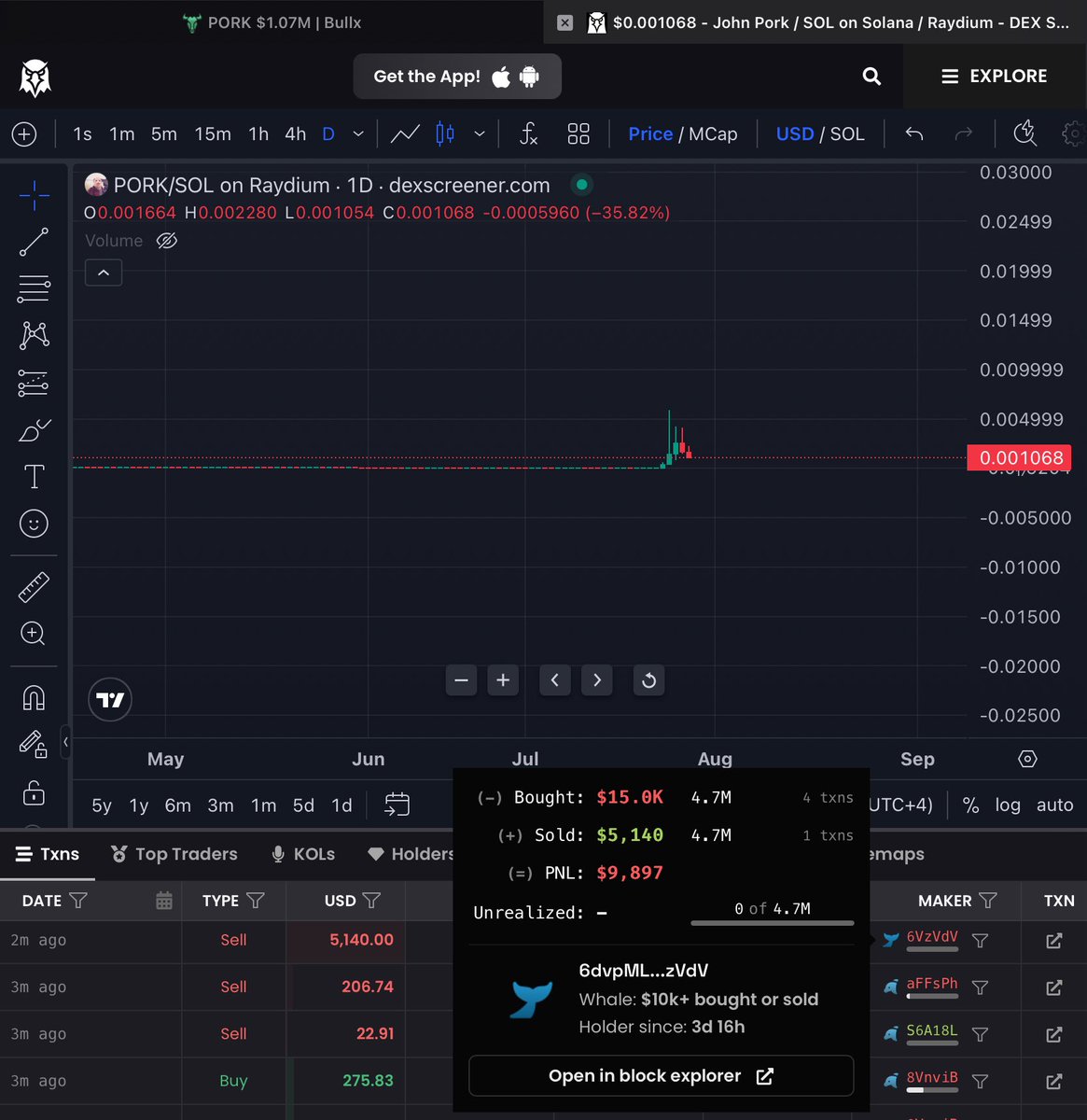1087x1120 pixels.
Task: Click Open in block explorer
Action: point(661,1076)
